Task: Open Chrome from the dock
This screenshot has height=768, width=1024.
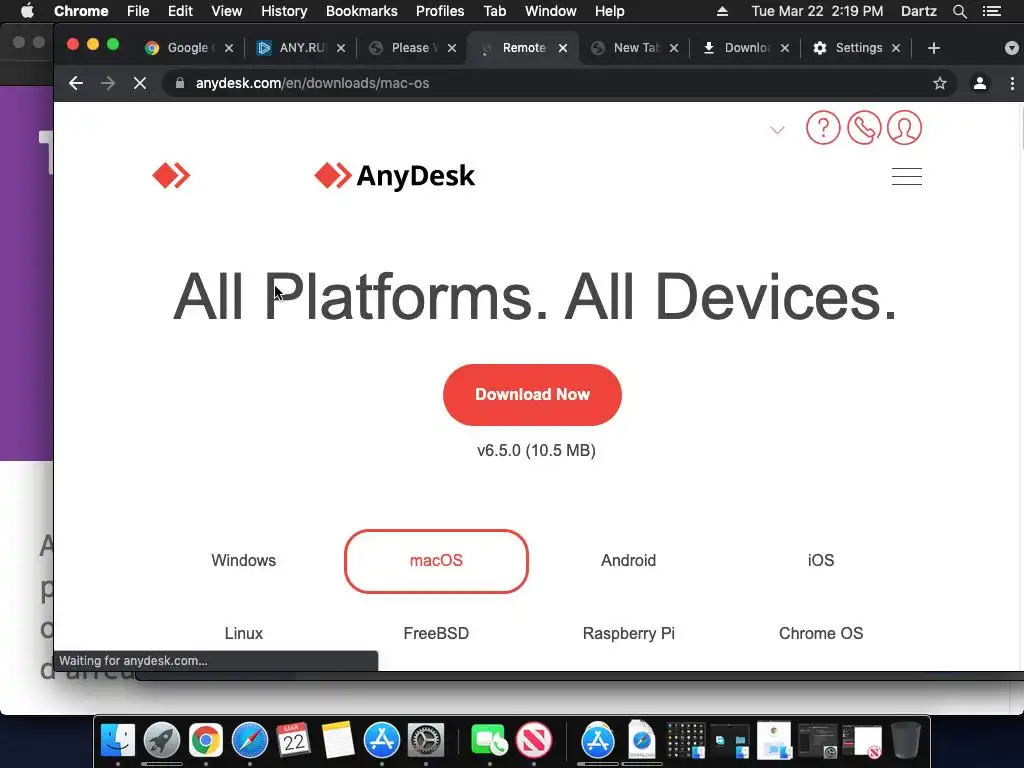Action: pyautogui.click(x=206, y=741)
